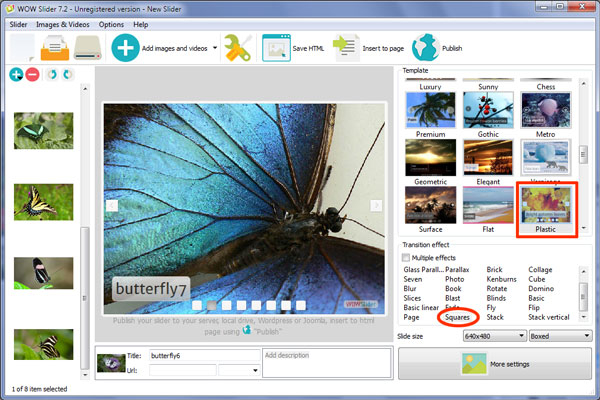The height and width of the screenshot is (400, 600).
Task: Click the slide list scrollbar down arrow
Action: (x=85, y=375)
